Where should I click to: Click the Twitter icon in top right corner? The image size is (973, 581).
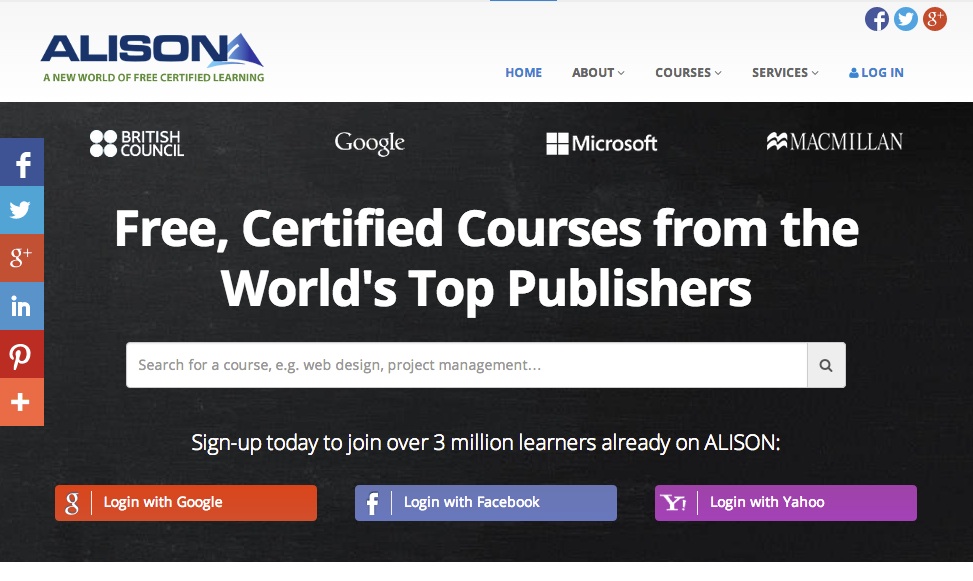(x=906, y=18)
